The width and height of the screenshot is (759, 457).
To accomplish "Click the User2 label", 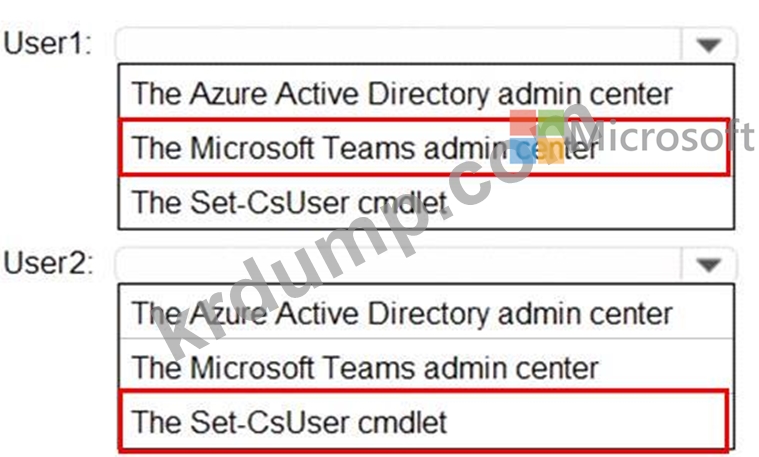I will [47, 265].
